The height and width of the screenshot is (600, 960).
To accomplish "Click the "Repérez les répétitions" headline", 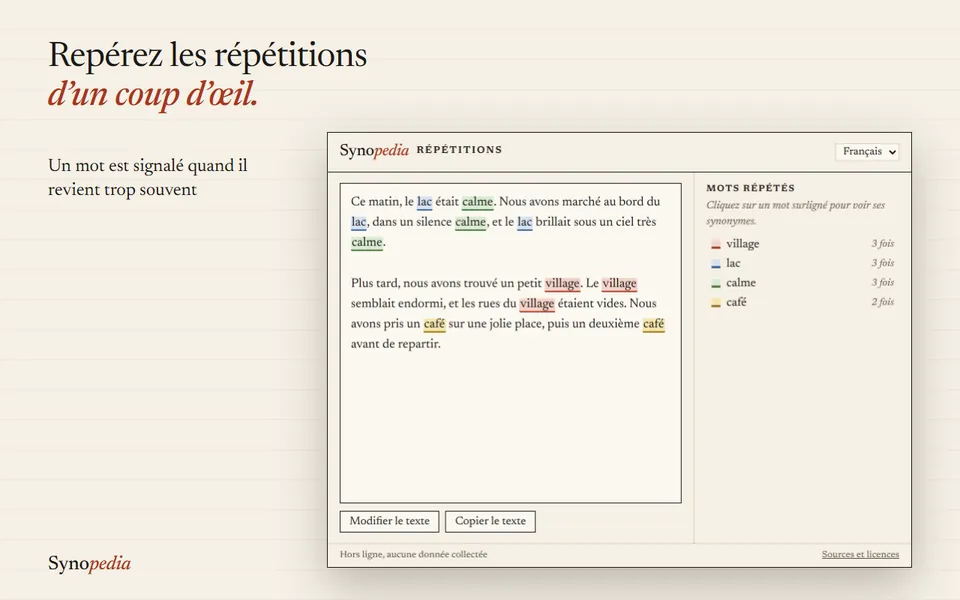I will [208, 56].
